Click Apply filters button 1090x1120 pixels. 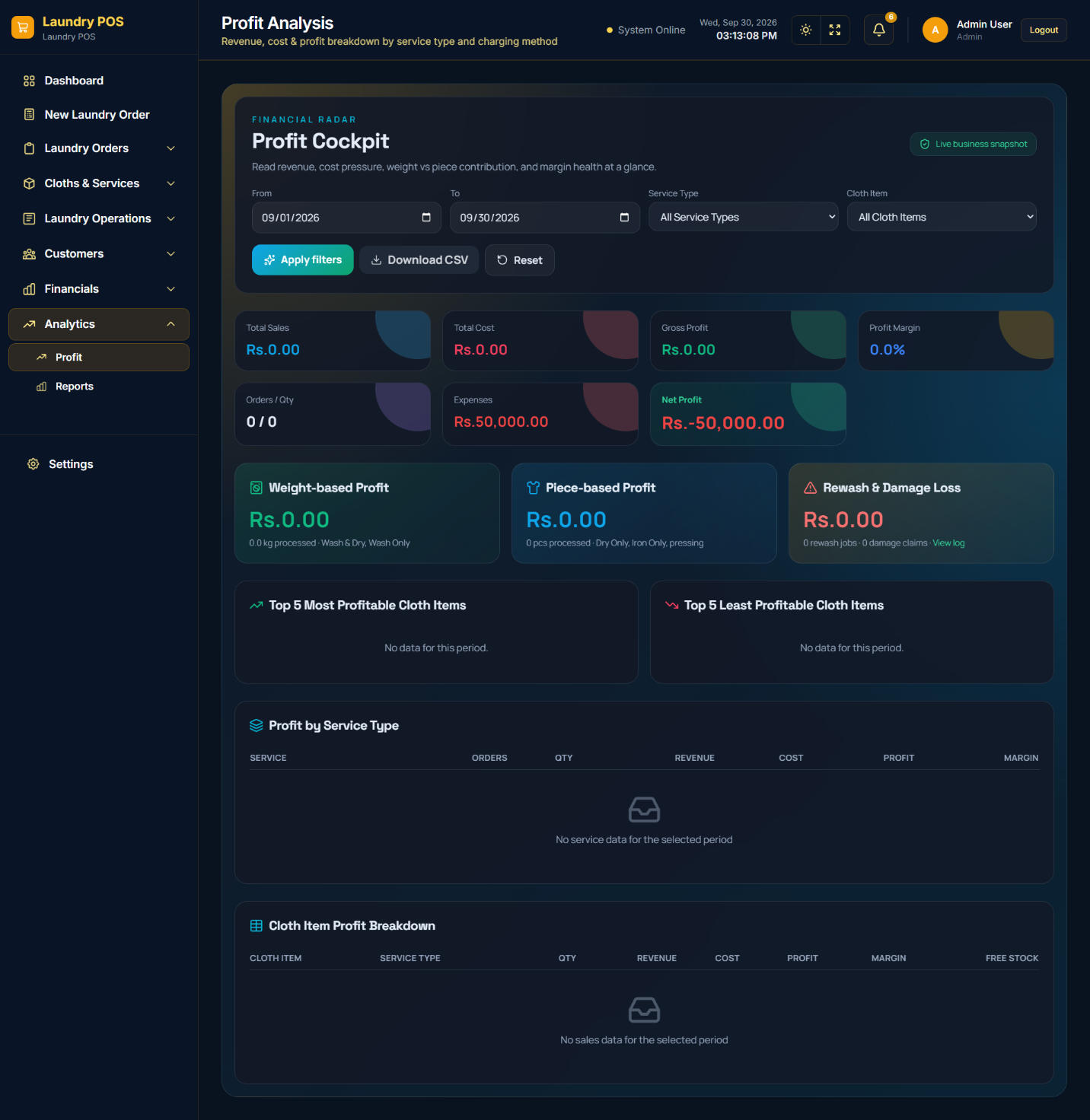pyautogui.click(x=303, y=260)
